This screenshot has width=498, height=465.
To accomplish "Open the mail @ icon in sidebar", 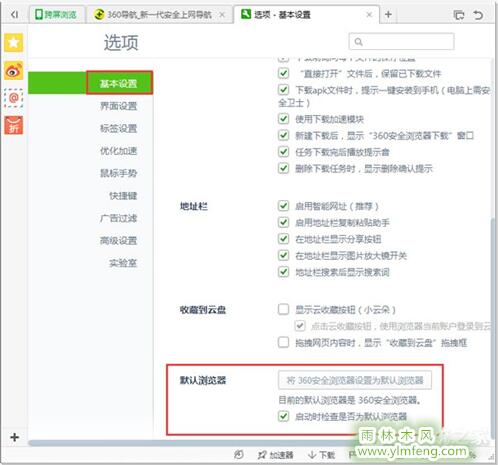I will point(14,98).
